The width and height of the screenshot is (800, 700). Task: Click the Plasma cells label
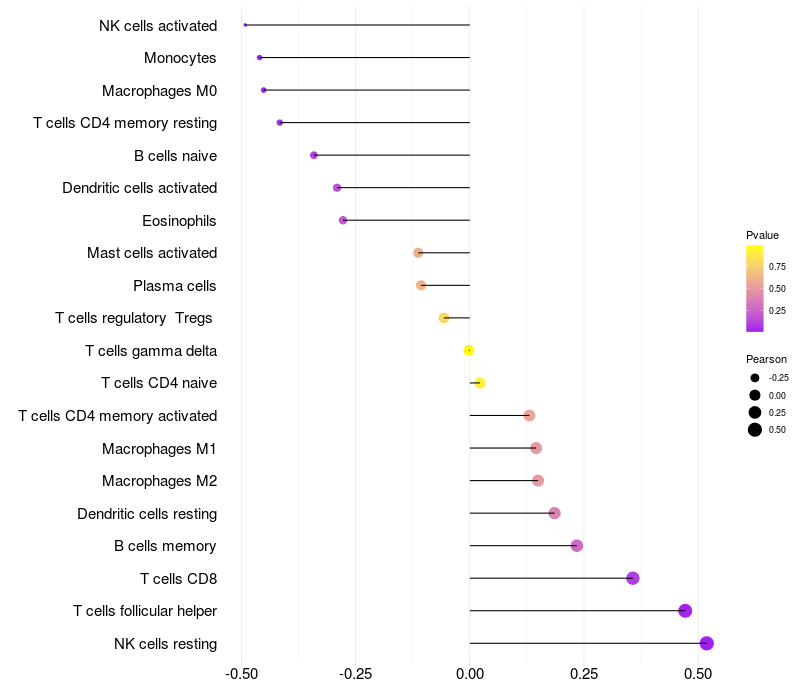click(175, 286)
